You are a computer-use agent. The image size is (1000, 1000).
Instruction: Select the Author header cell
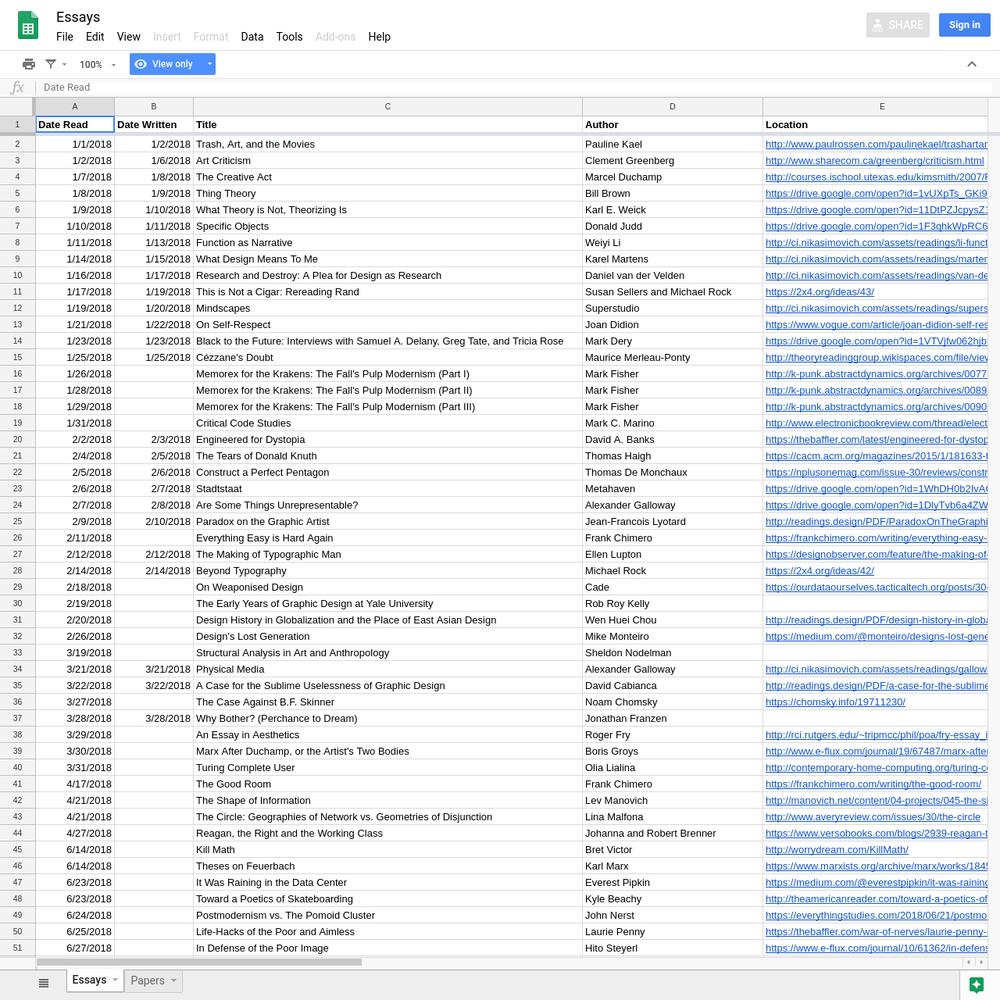(672, 124)
